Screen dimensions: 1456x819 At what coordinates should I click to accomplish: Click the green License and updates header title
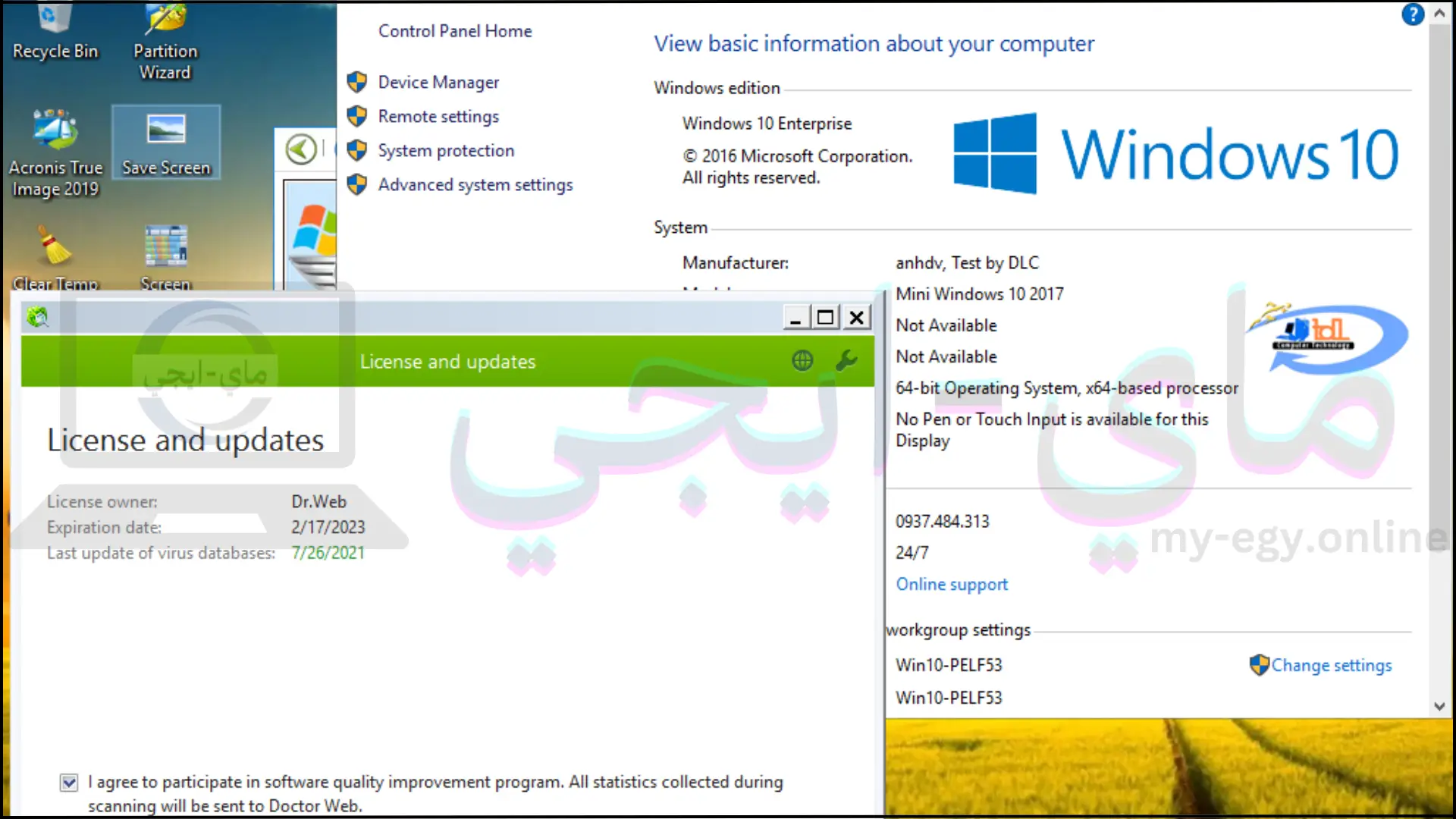447,362
